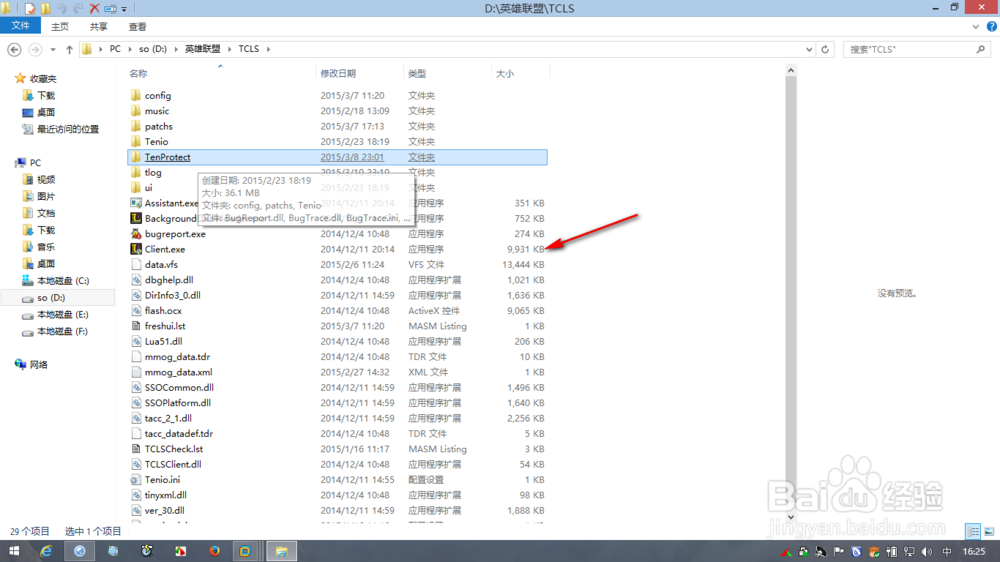Select the Tenio.ini file
Viewport: 1000px width, 562px height.
click(162, 479)
